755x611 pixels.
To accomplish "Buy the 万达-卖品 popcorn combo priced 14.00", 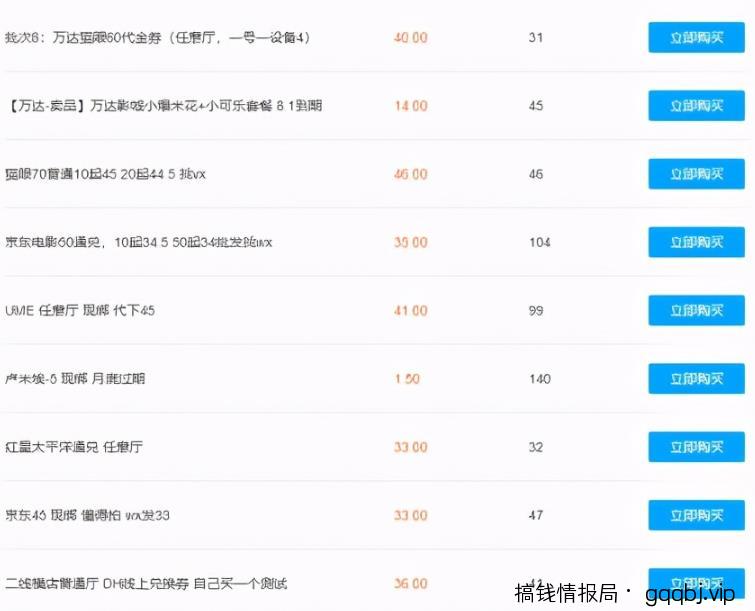I will (x=696, y=105).
